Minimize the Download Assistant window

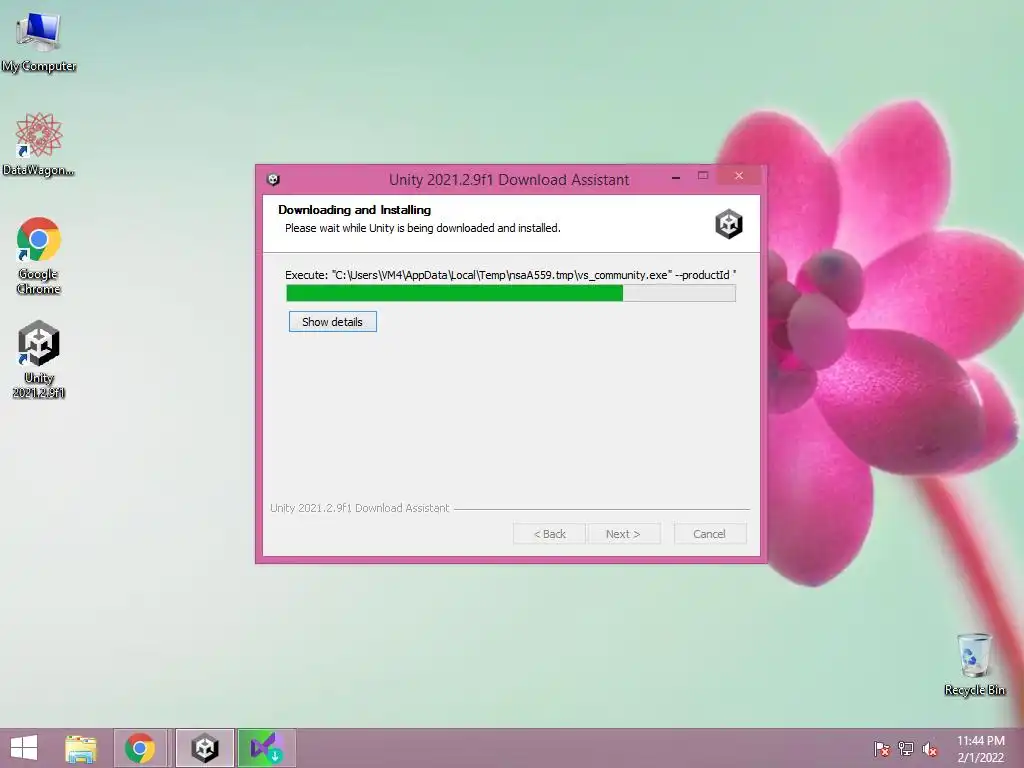(x=676, y=176)
